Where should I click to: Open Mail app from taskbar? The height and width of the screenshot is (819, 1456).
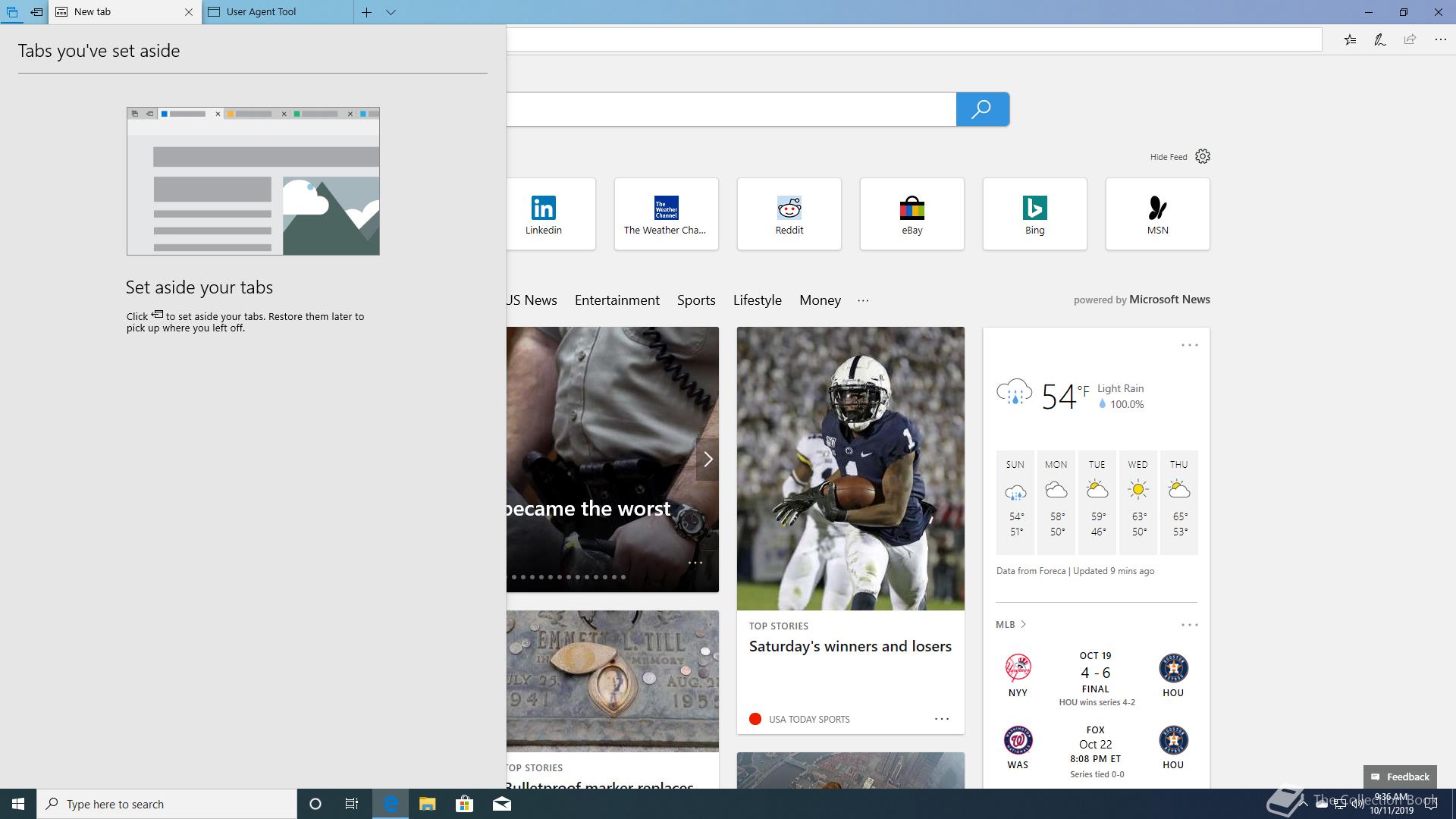click(502, 804)
